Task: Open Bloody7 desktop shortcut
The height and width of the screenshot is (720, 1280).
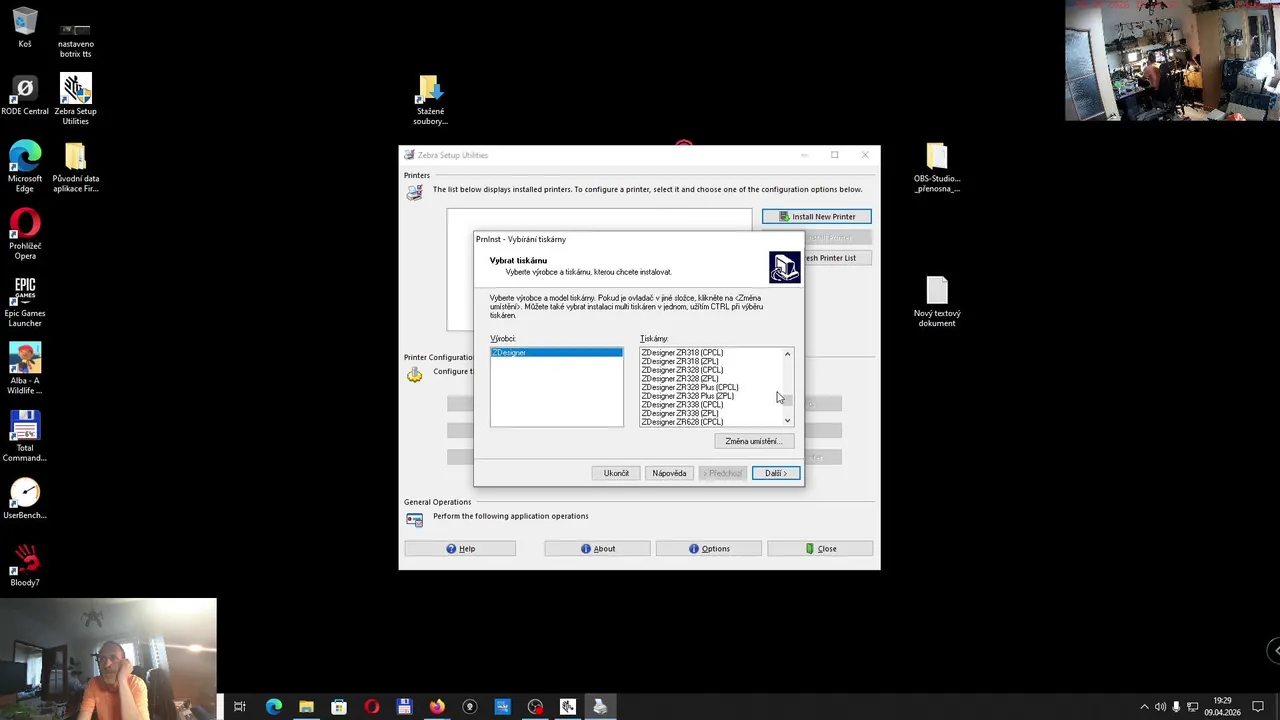Action: [25, 566]
